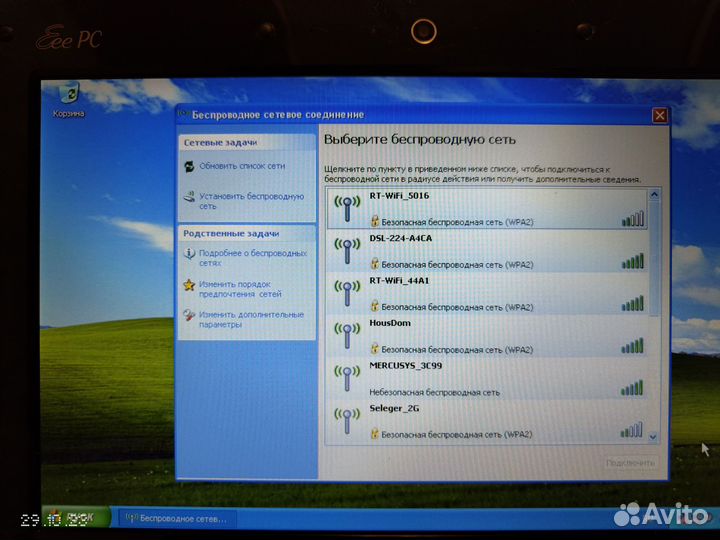Click the tools icon beside Изменить дополнительные параметры
The height and width of the screenshot is (540, 720).
(x=189, y=315)
